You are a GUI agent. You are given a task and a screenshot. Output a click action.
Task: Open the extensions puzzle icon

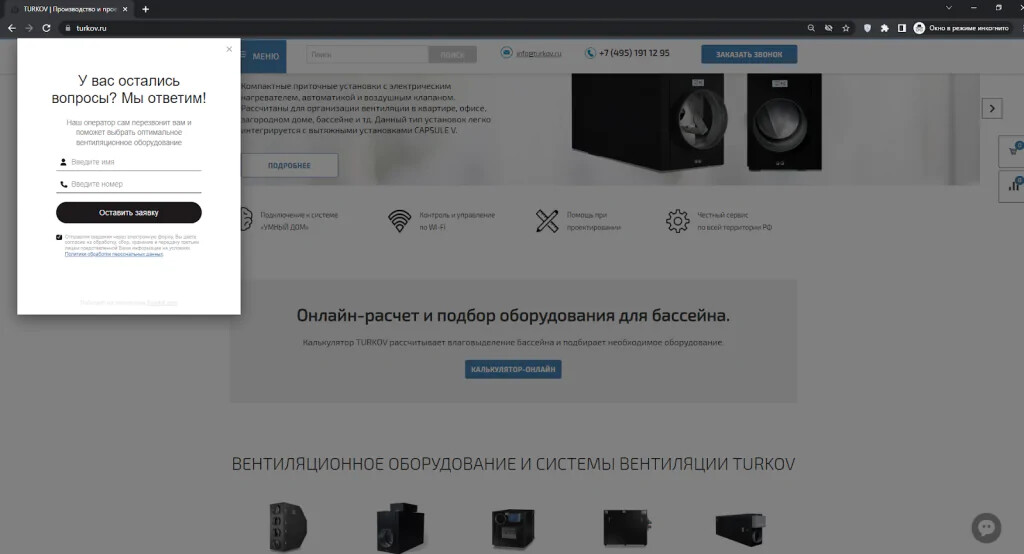tap(885, 28)
